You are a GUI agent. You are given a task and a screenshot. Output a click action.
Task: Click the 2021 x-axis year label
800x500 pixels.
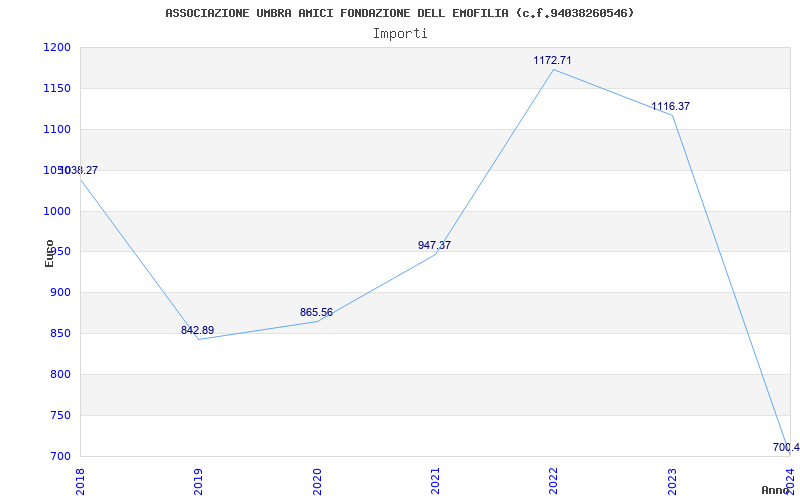(435, 481)
